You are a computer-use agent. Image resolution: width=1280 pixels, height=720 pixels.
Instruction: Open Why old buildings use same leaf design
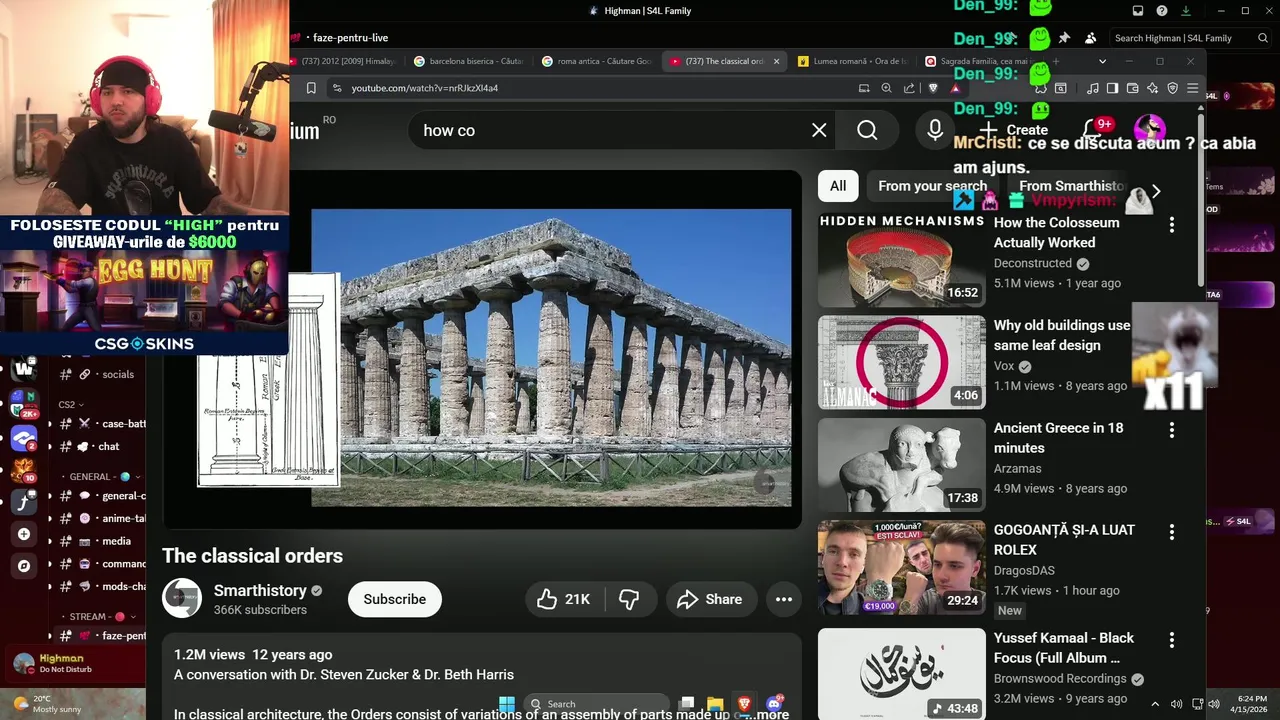(x=1062, y=335)
